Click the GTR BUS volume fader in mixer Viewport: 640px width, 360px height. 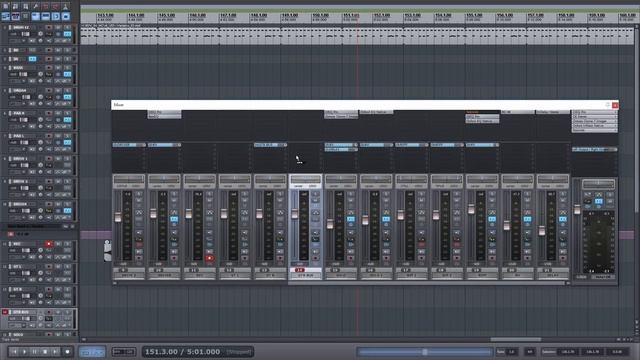(x=295, y=213)
